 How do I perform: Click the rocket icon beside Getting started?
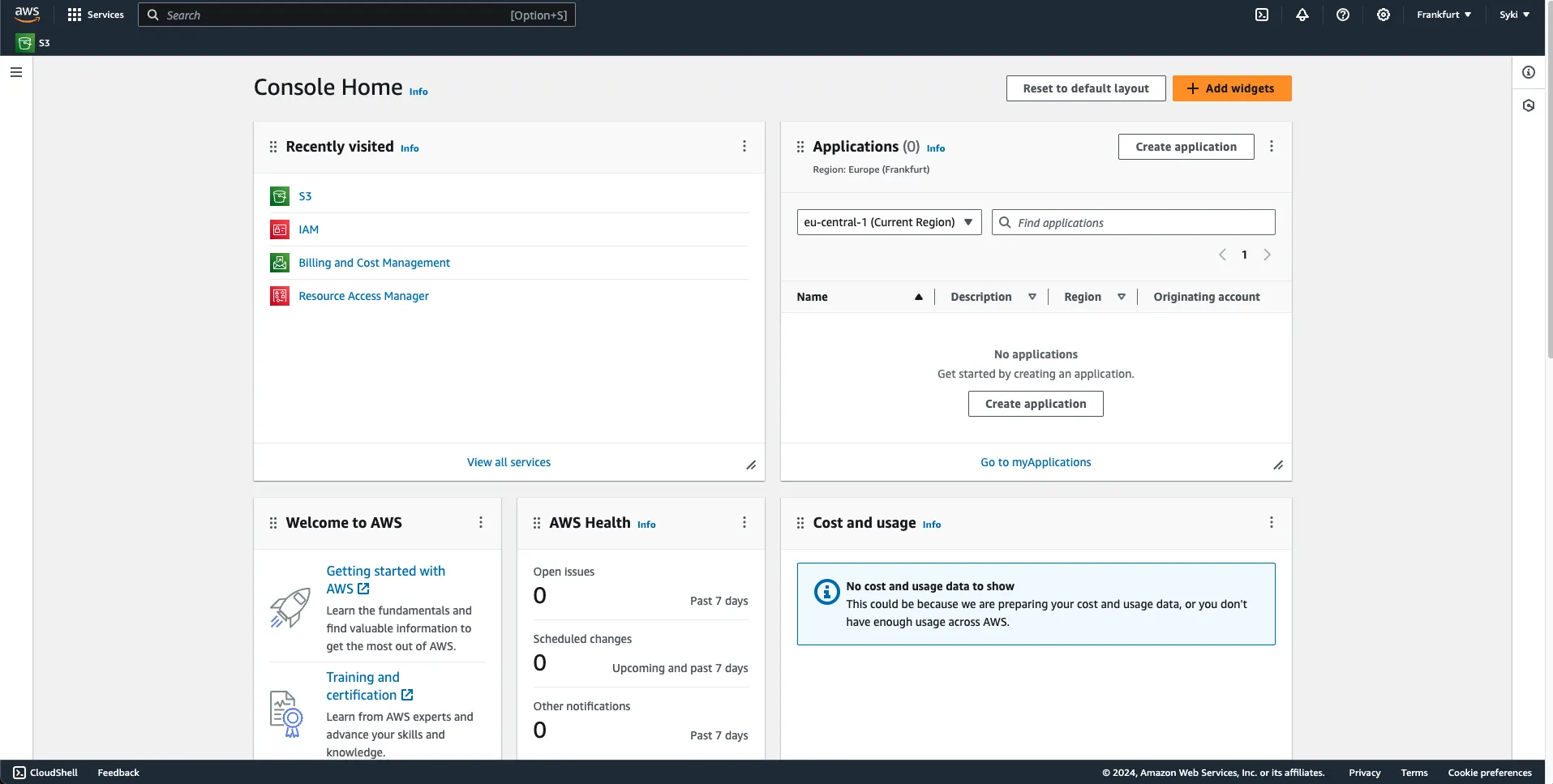pos(290,608)
